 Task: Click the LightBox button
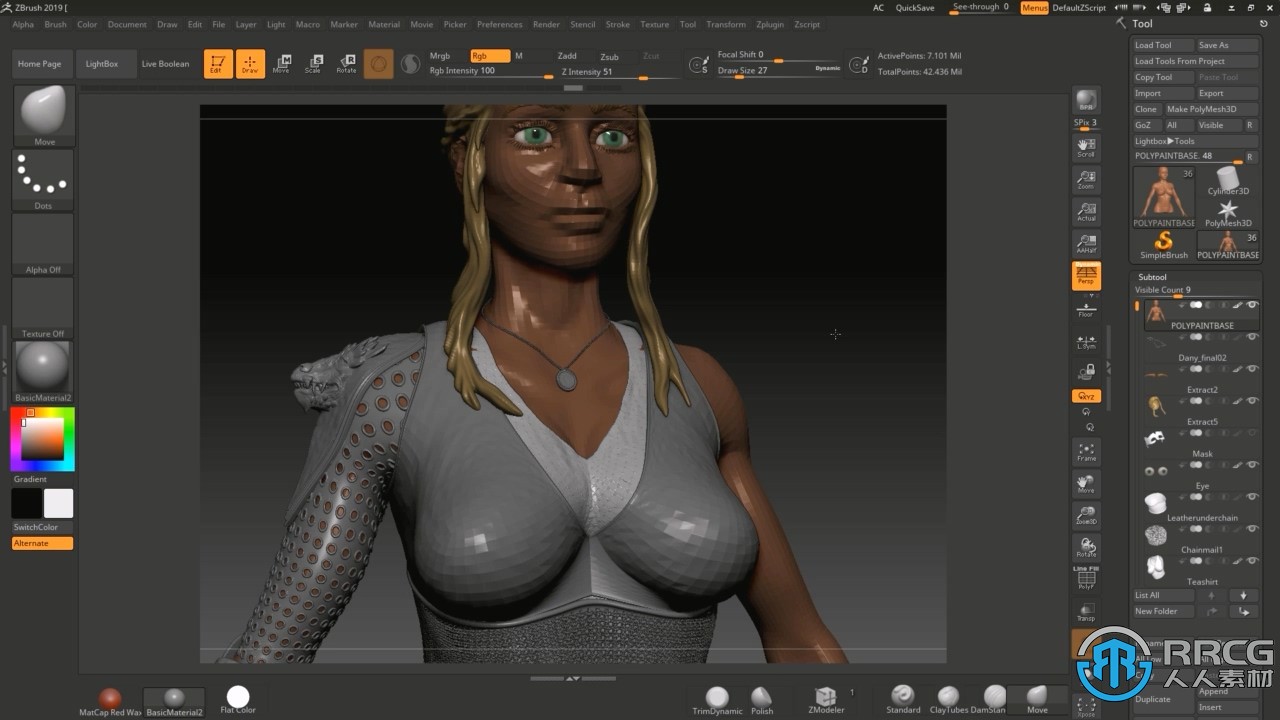[x=101, y=64]
